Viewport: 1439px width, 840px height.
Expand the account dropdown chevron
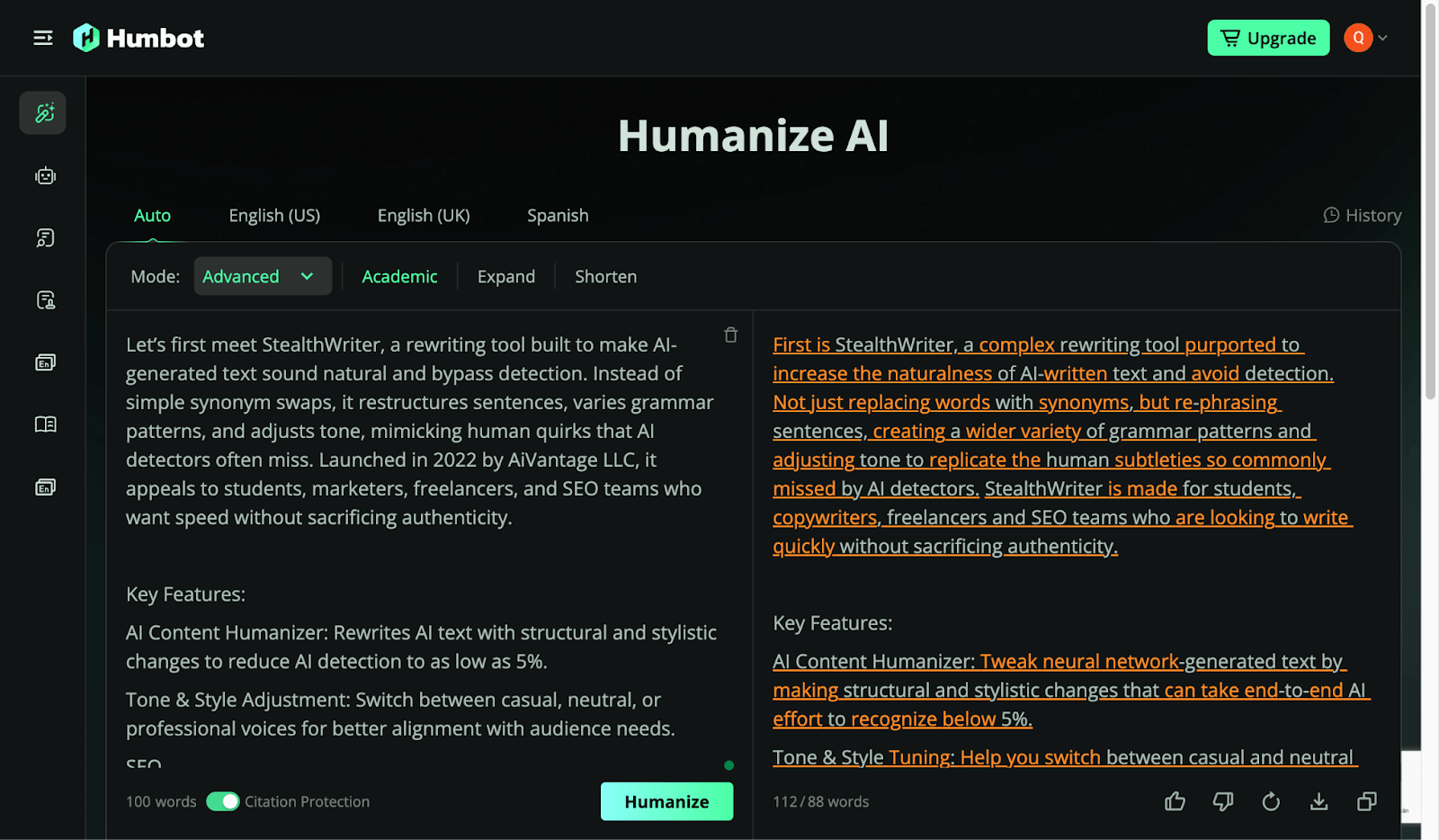point(1383,38)
